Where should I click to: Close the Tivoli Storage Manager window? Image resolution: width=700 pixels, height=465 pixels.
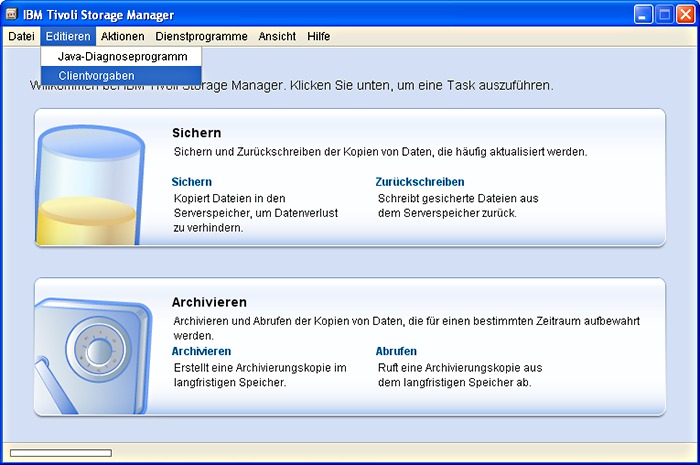(685, 14)
